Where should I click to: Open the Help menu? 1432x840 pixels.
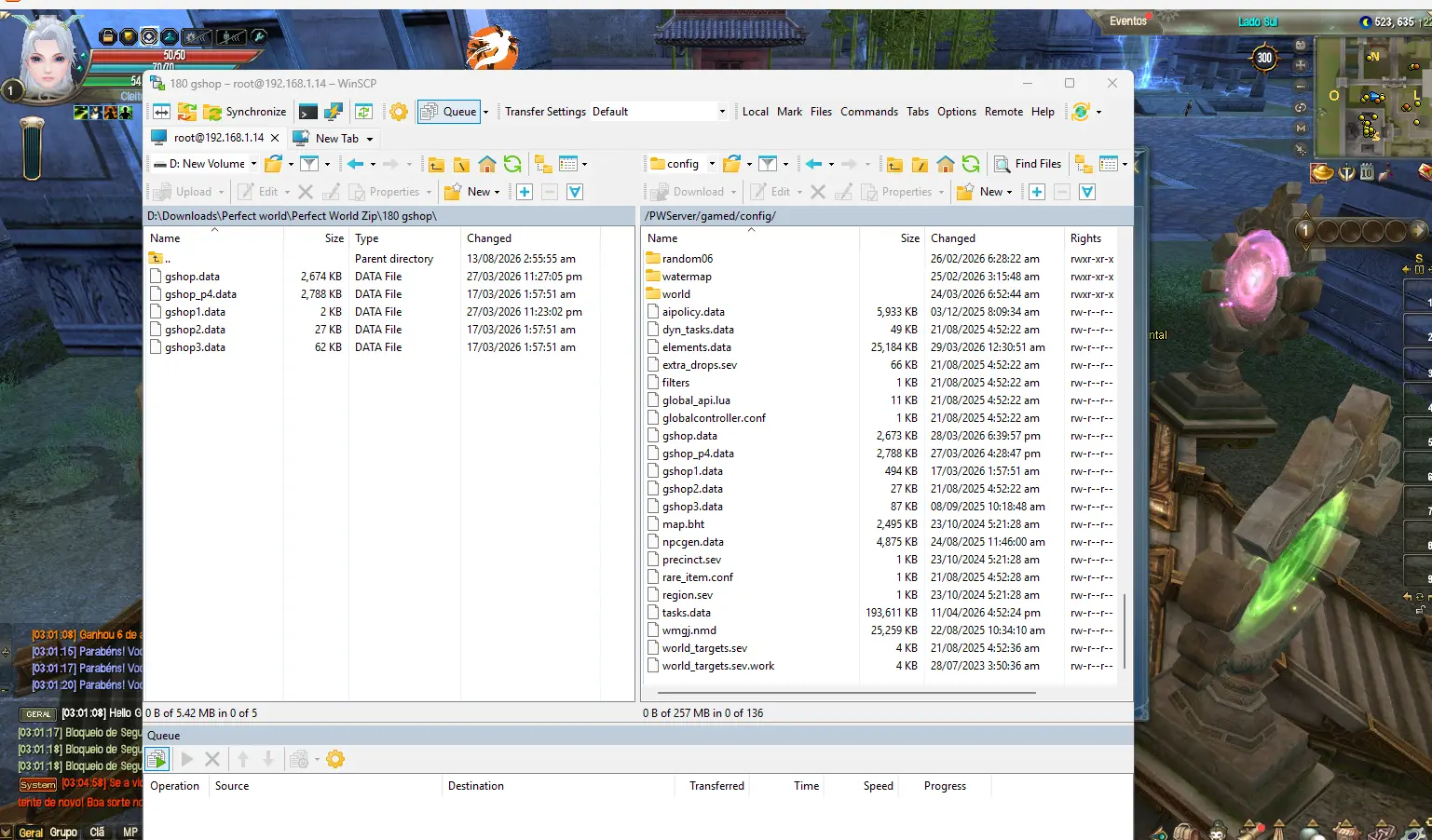1043,112
